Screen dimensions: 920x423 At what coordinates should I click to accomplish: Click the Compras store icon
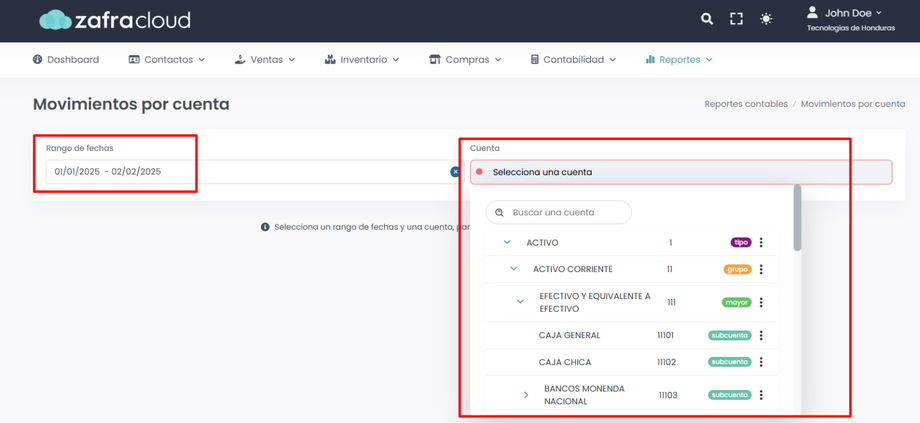435,59
